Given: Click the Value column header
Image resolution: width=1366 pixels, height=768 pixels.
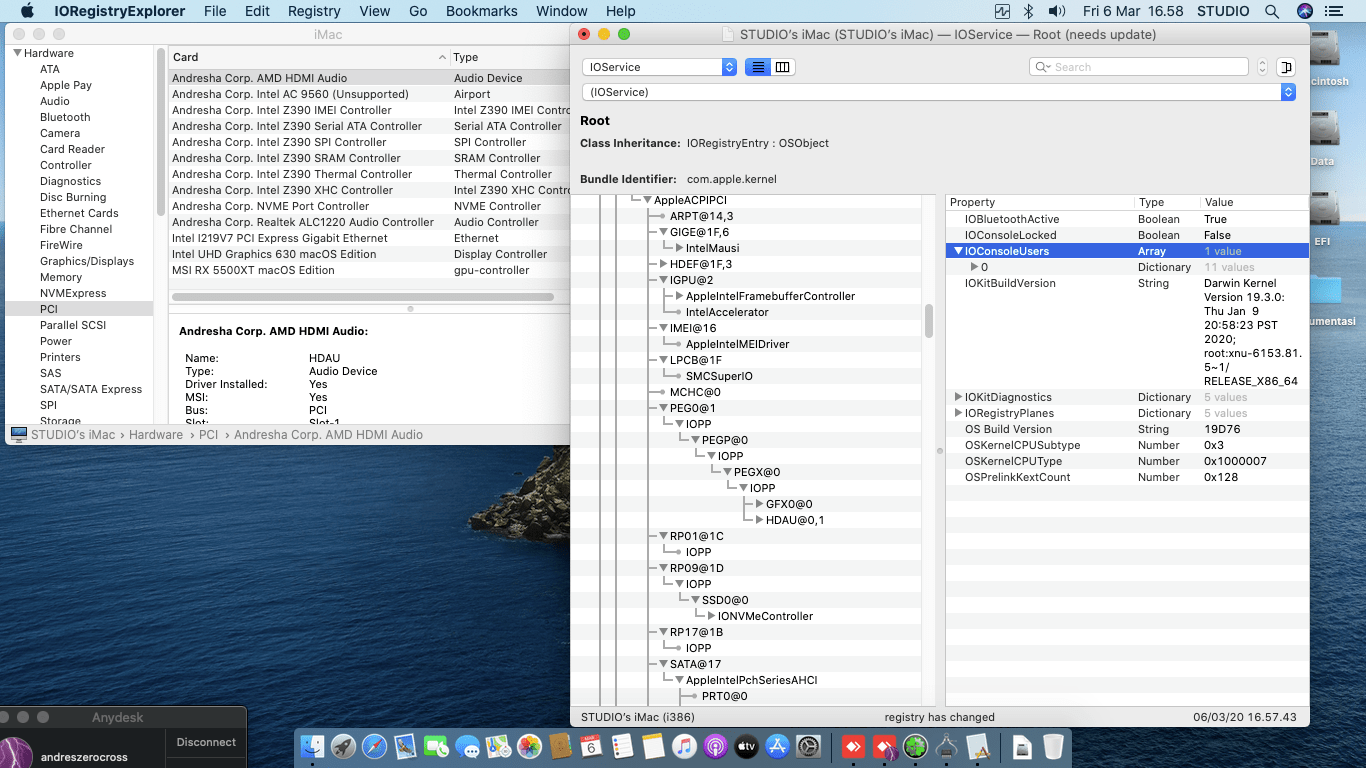Looking at the screenshot, I should [x=1254, y=202].
